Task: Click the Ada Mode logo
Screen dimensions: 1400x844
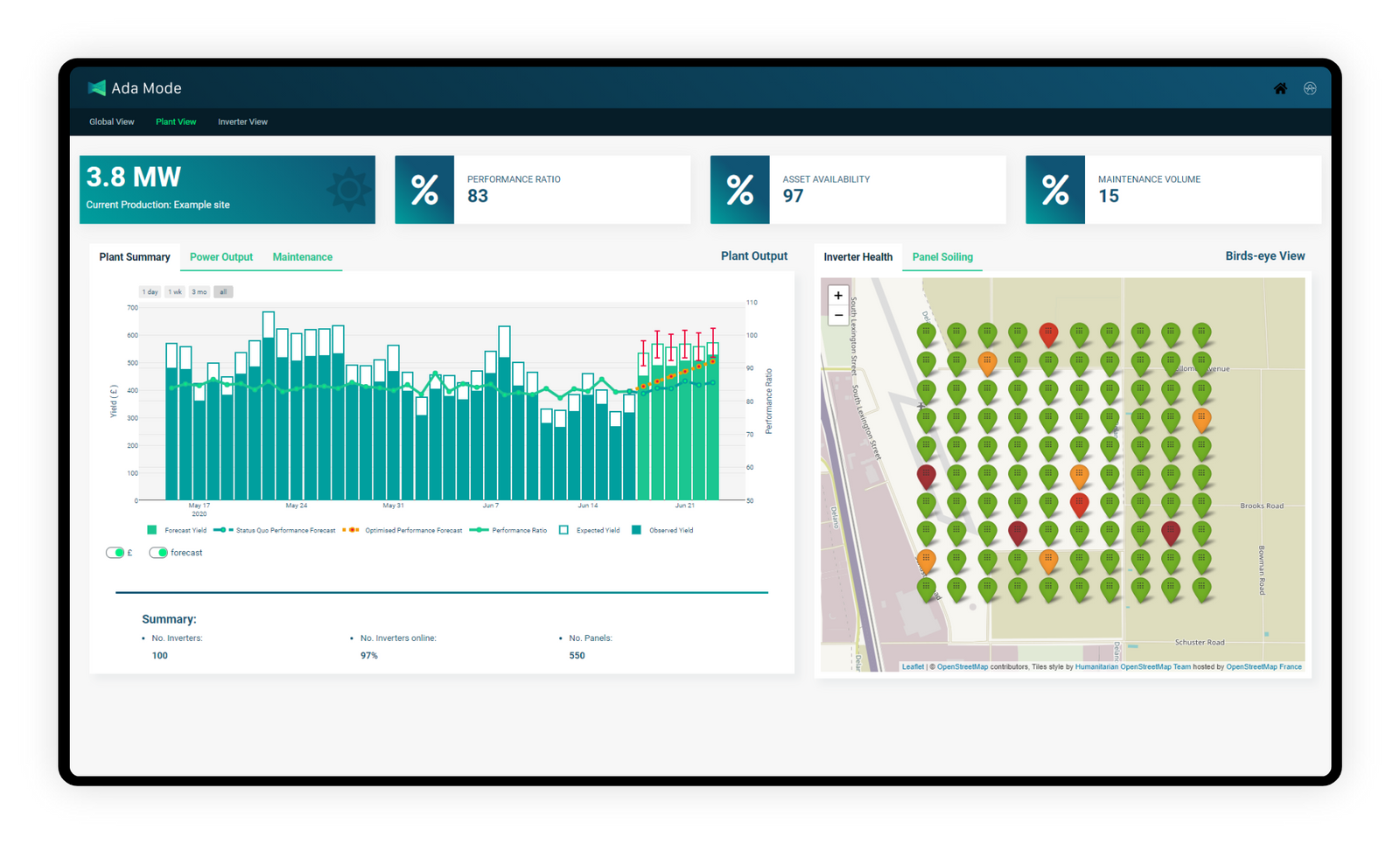Action: [136, 88]
